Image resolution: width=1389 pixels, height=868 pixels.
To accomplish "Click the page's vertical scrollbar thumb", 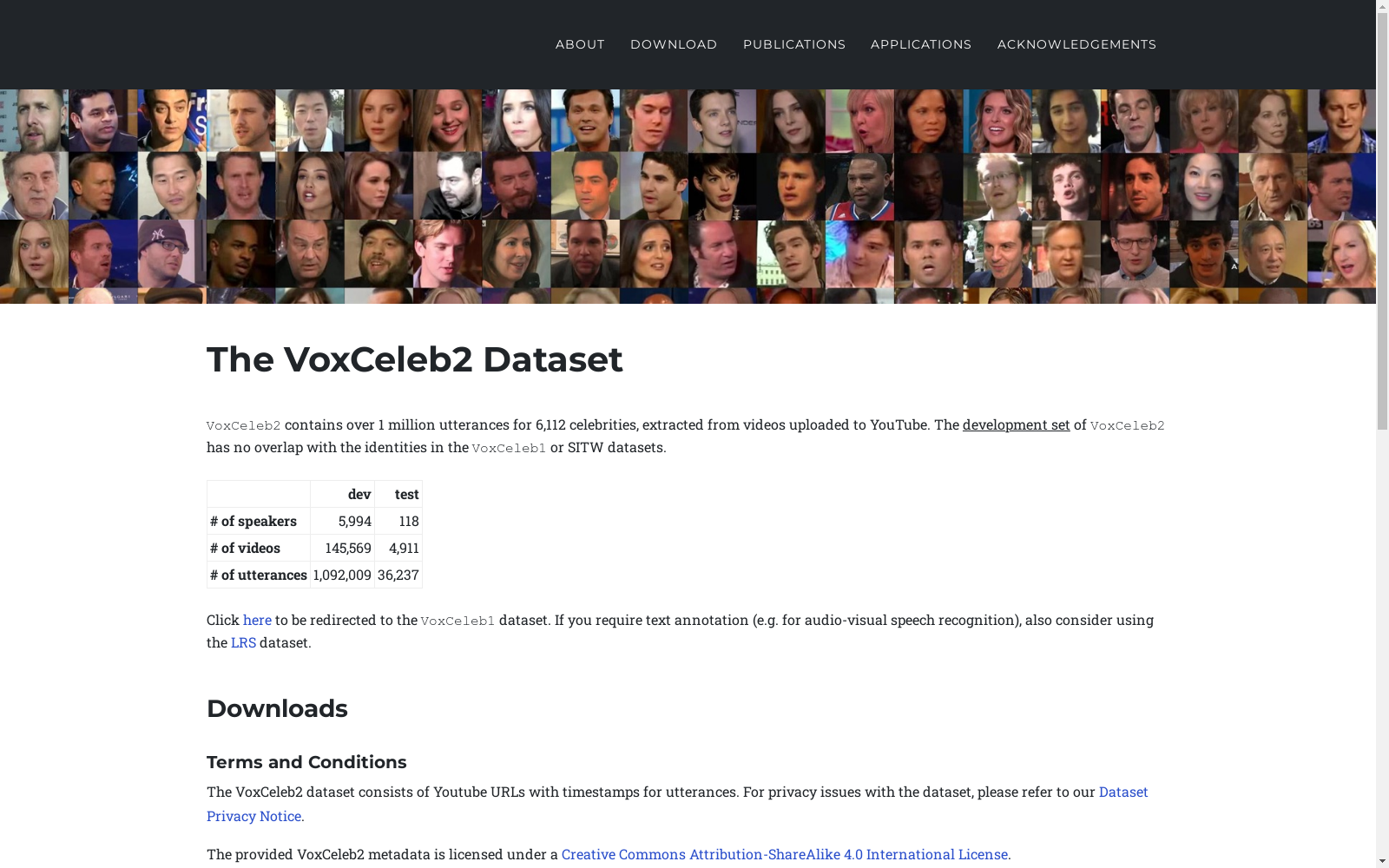I will click(1382, 221).
